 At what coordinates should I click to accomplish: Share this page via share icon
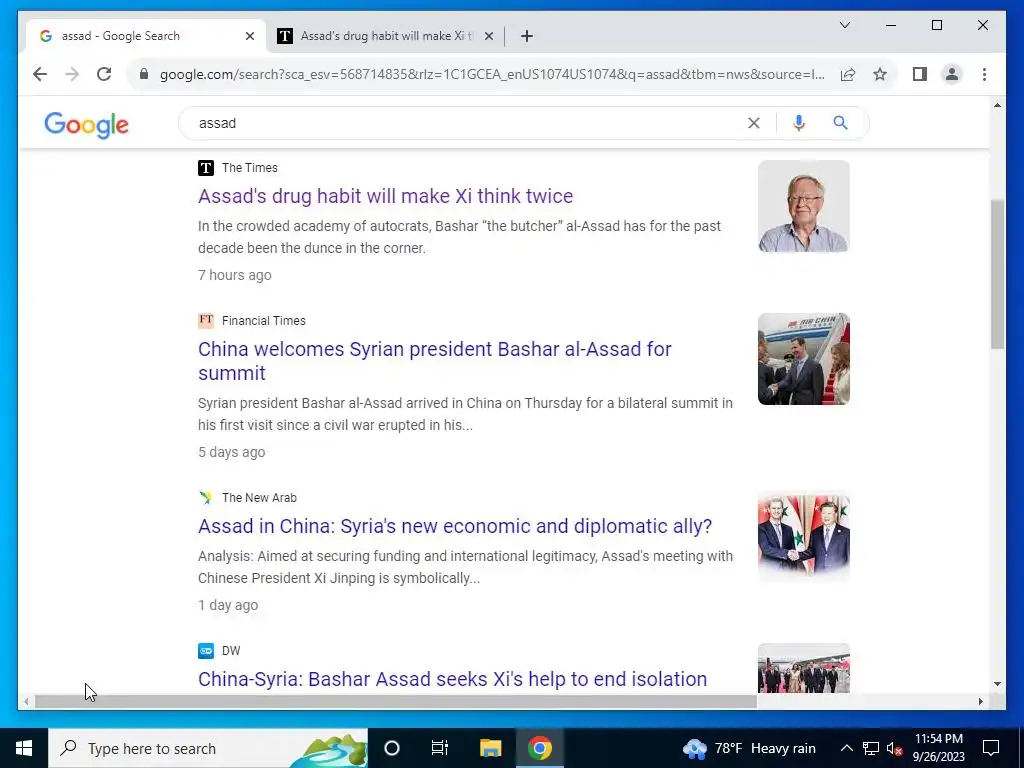(848, 74)
